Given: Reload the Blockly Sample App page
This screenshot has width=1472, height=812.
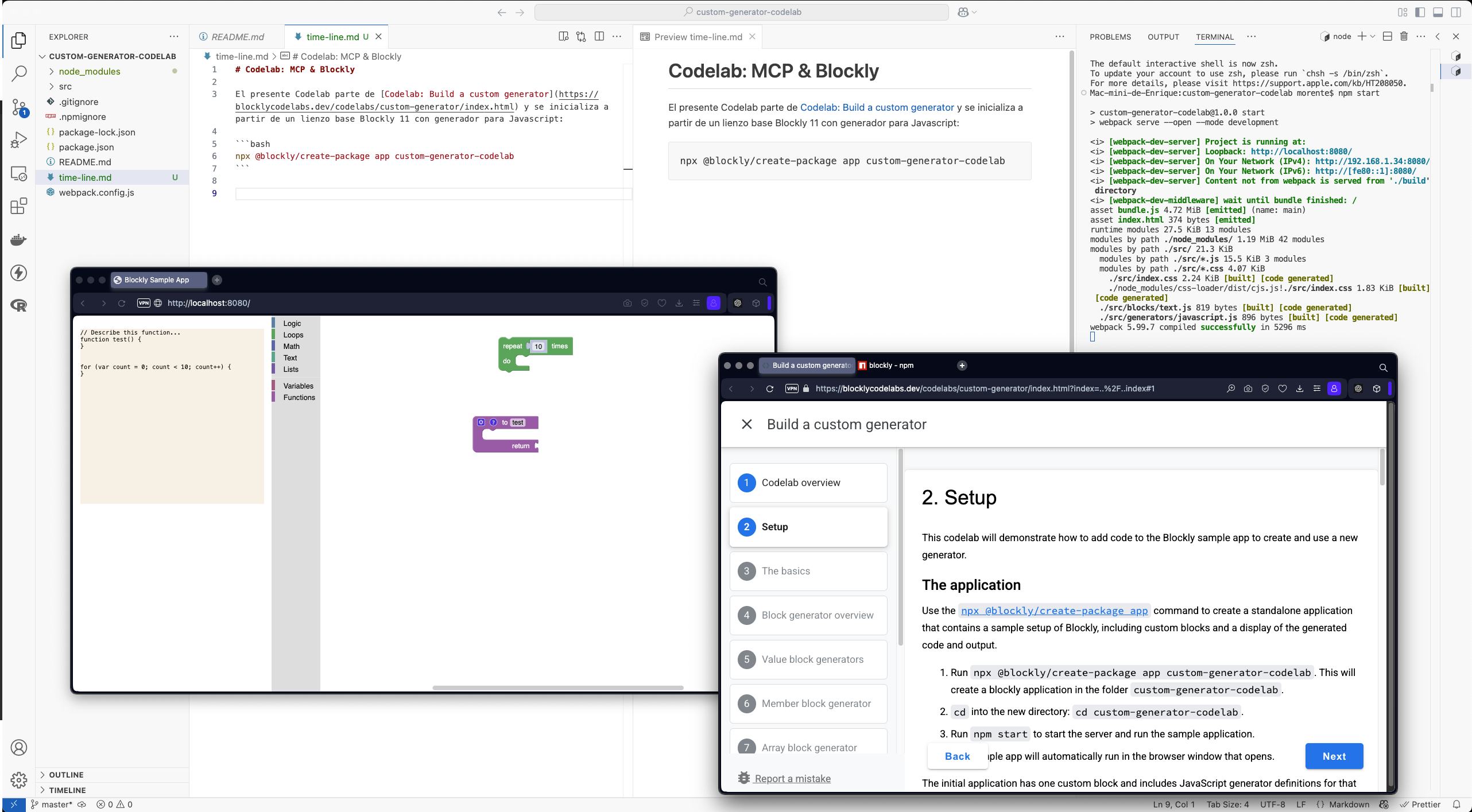Looking at the screenshot, I should [122, 303].
